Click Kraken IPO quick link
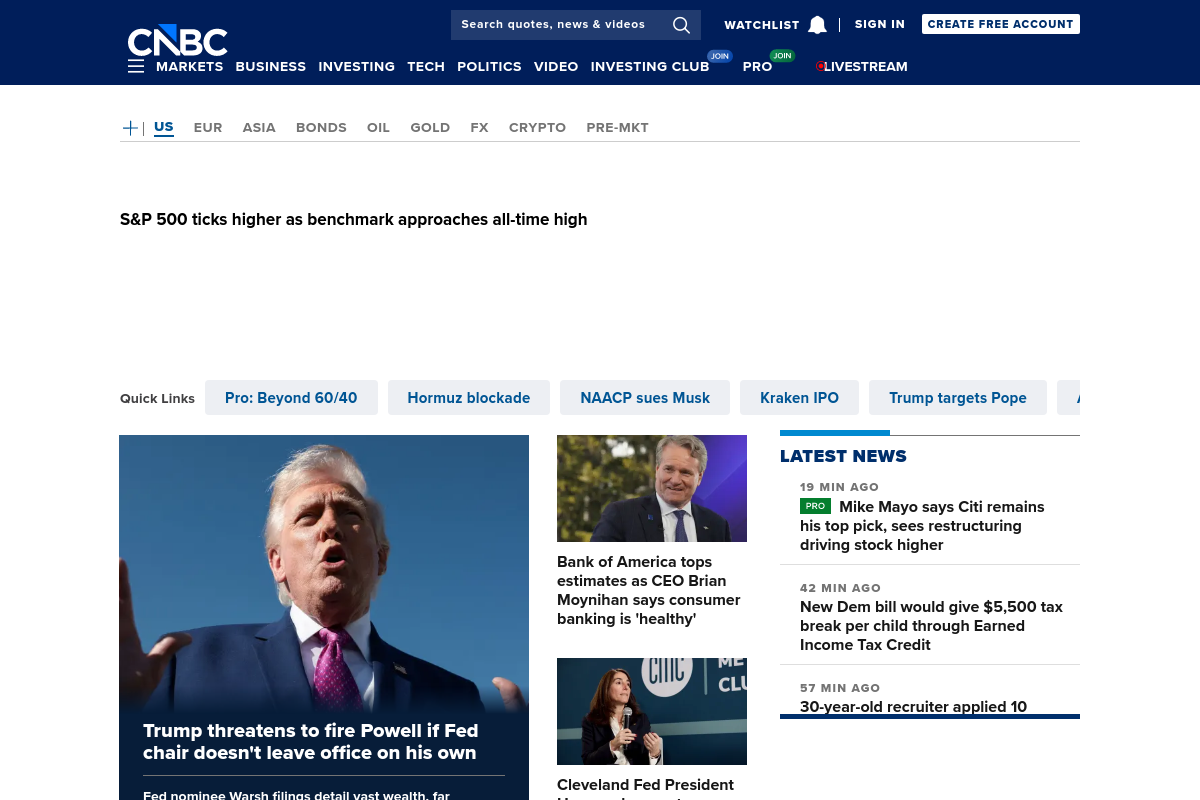 pos(799,398)
